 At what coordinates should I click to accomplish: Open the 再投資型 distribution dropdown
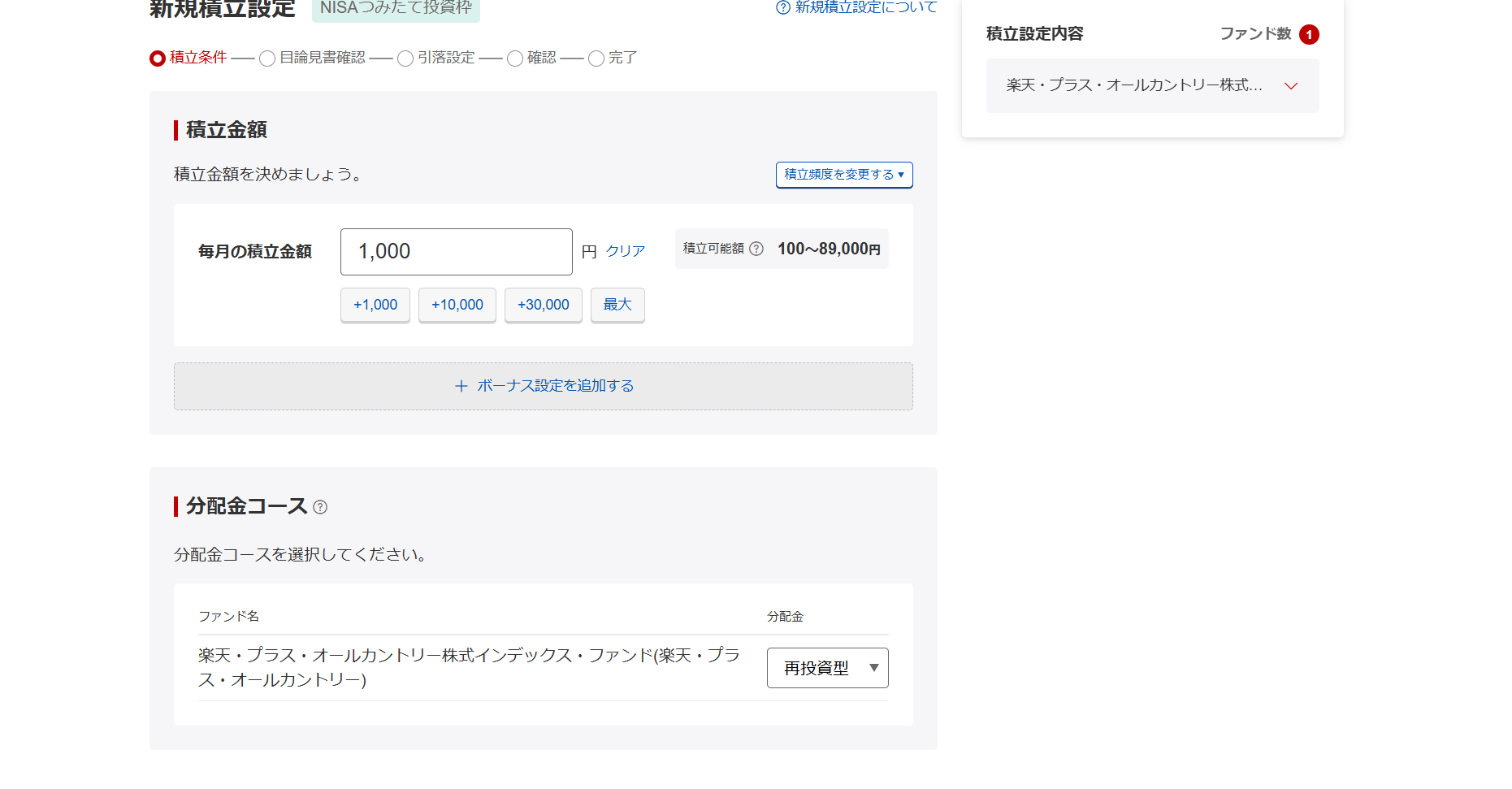coord(828,668)
